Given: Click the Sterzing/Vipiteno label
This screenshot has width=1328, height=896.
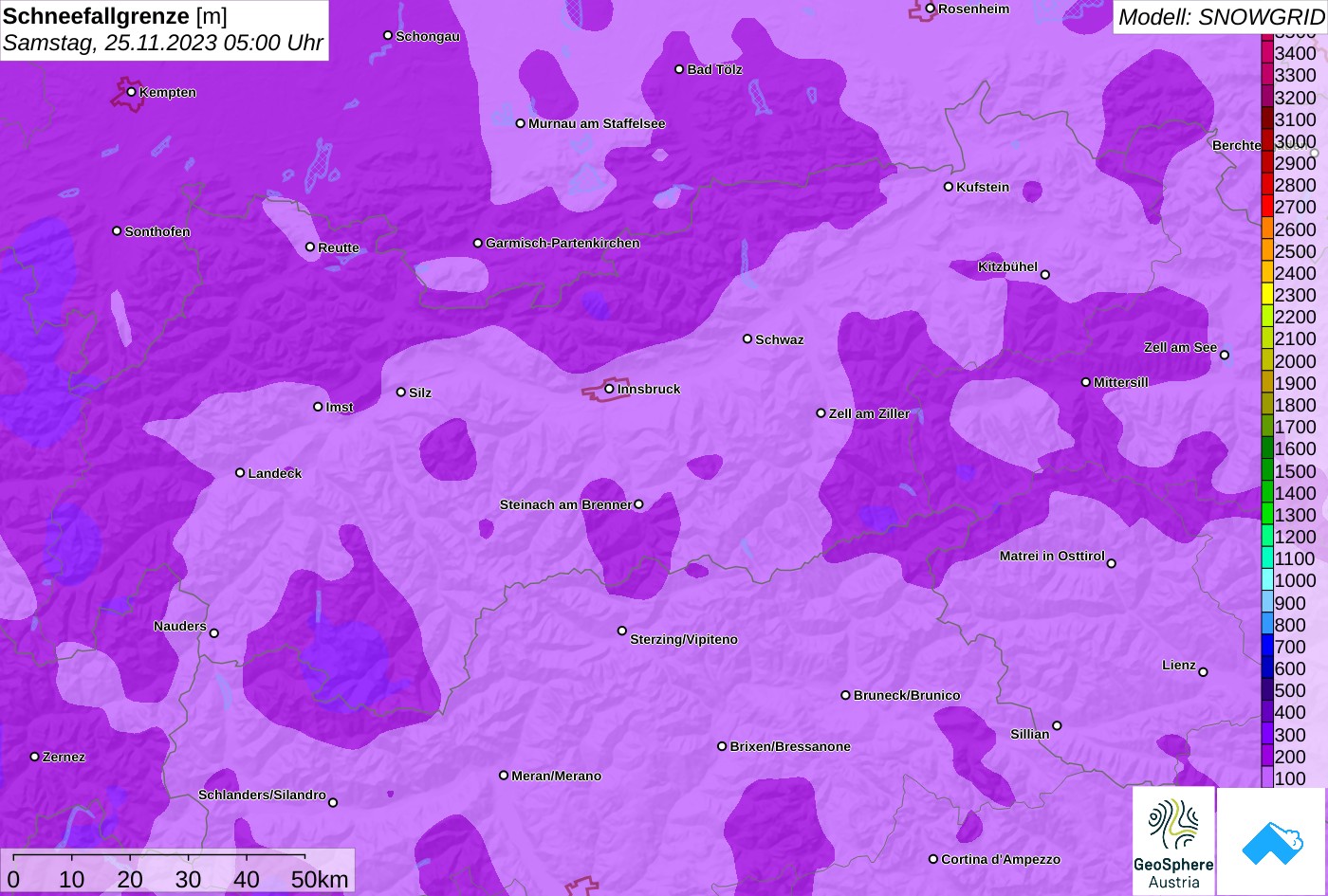Looking at the screenshot, I should point(684,639).
